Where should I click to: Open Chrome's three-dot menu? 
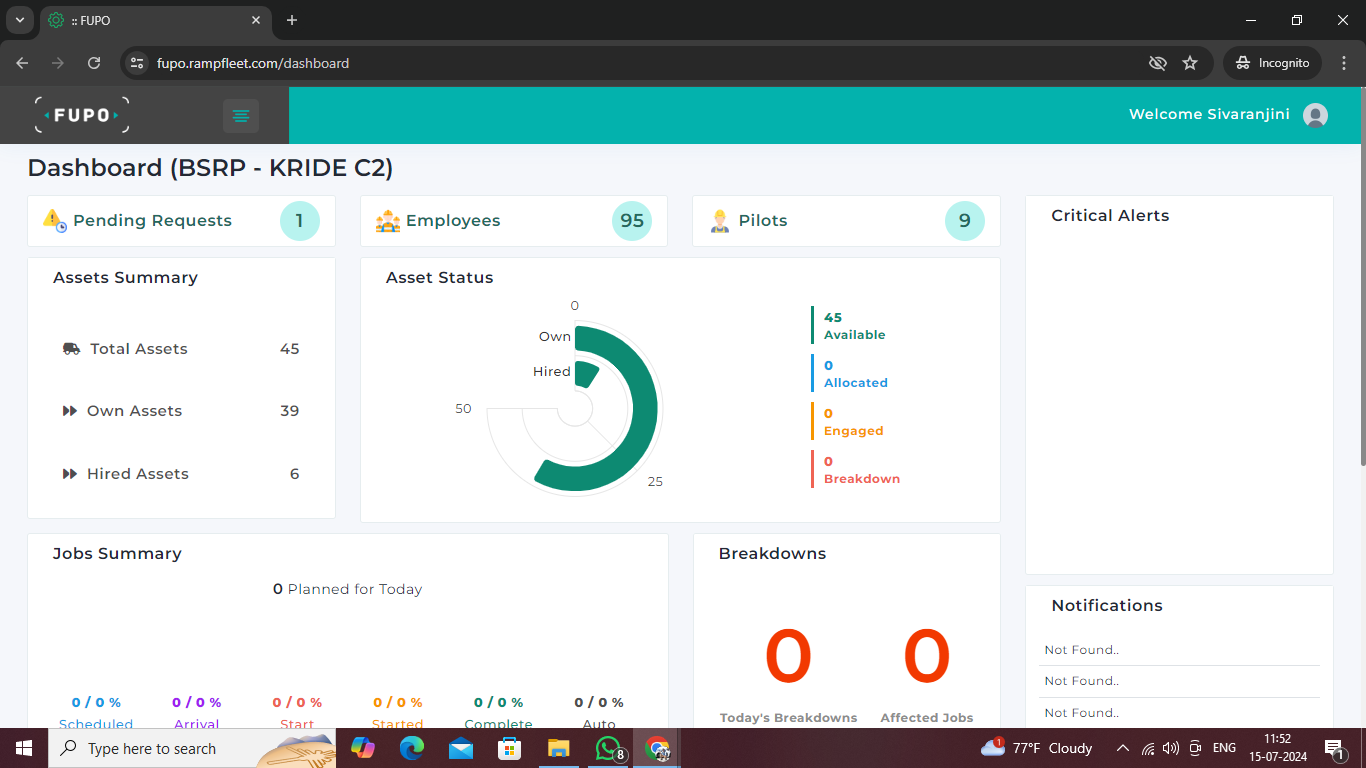point(1345,62)
